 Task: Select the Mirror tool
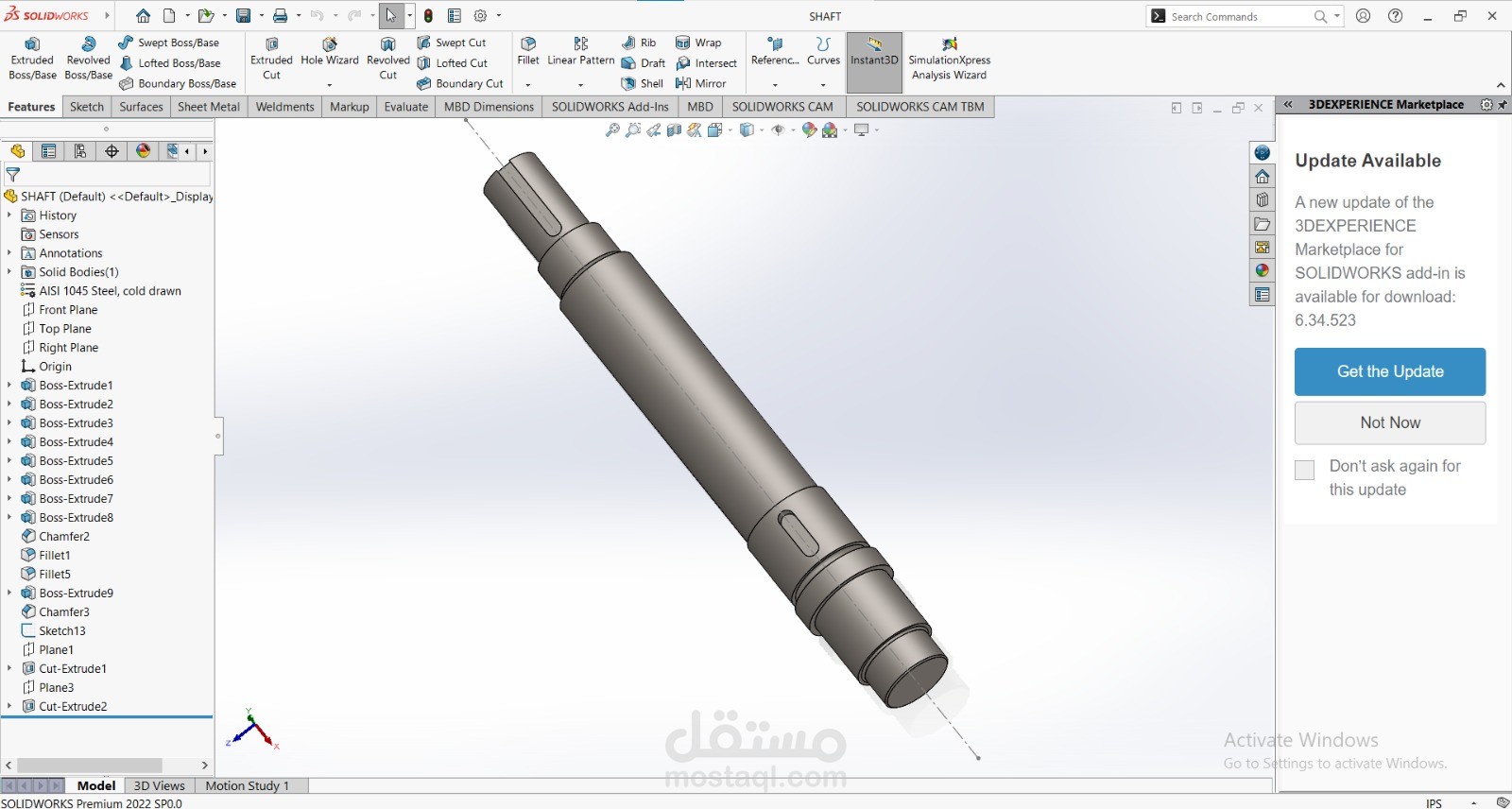coord(700,83)
